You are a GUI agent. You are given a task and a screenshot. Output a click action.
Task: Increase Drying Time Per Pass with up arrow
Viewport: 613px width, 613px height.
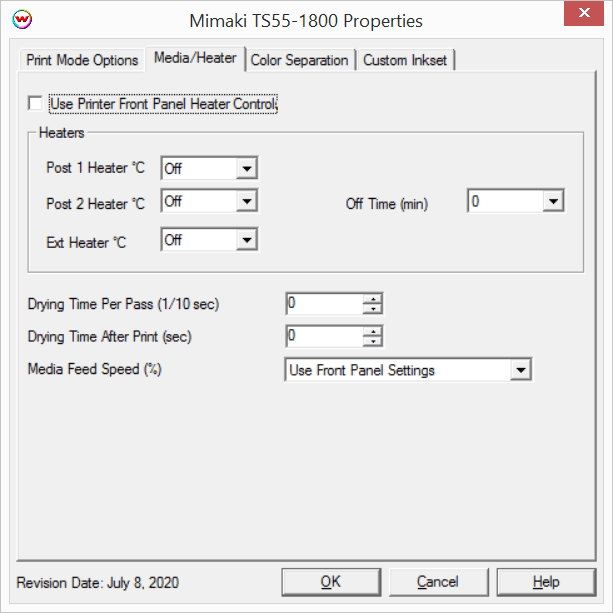point(373,298)
